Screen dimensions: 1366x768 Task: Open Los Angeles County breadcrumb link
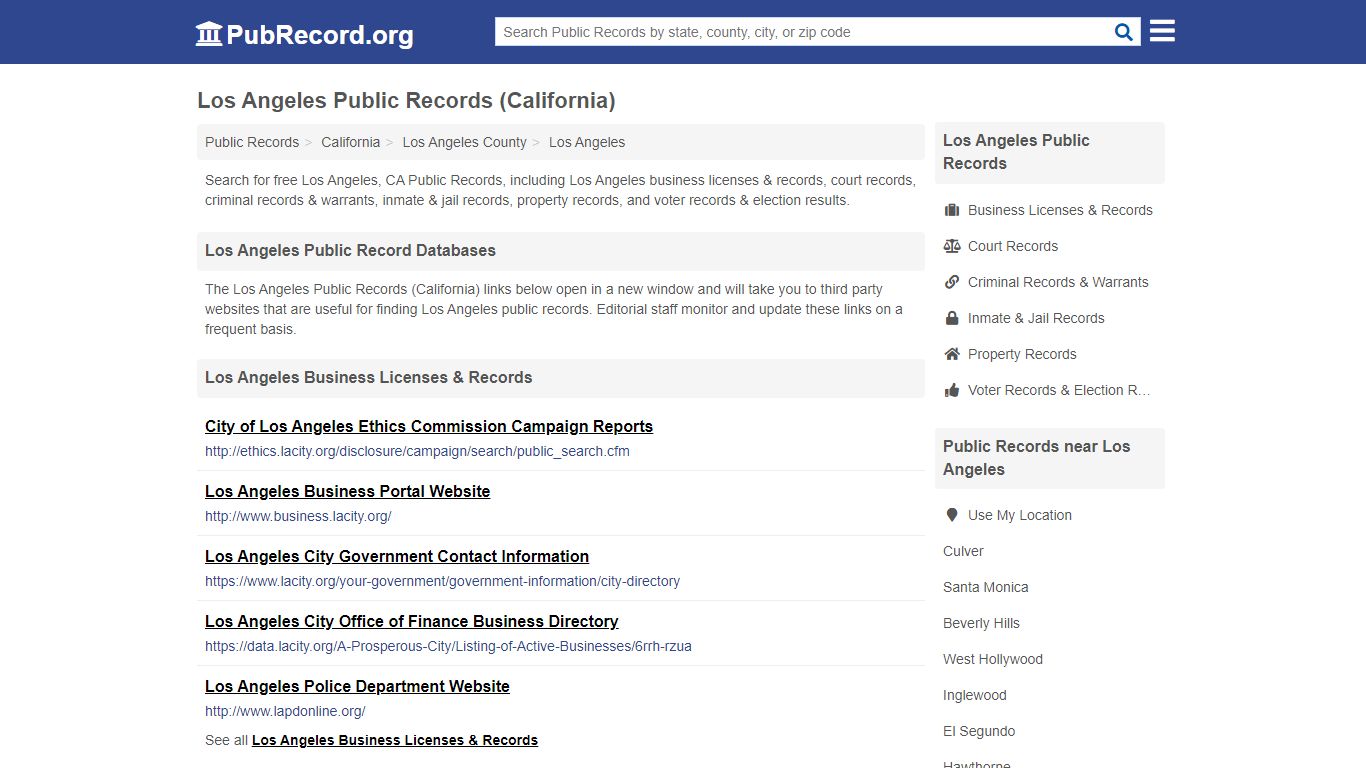[464, 142]
